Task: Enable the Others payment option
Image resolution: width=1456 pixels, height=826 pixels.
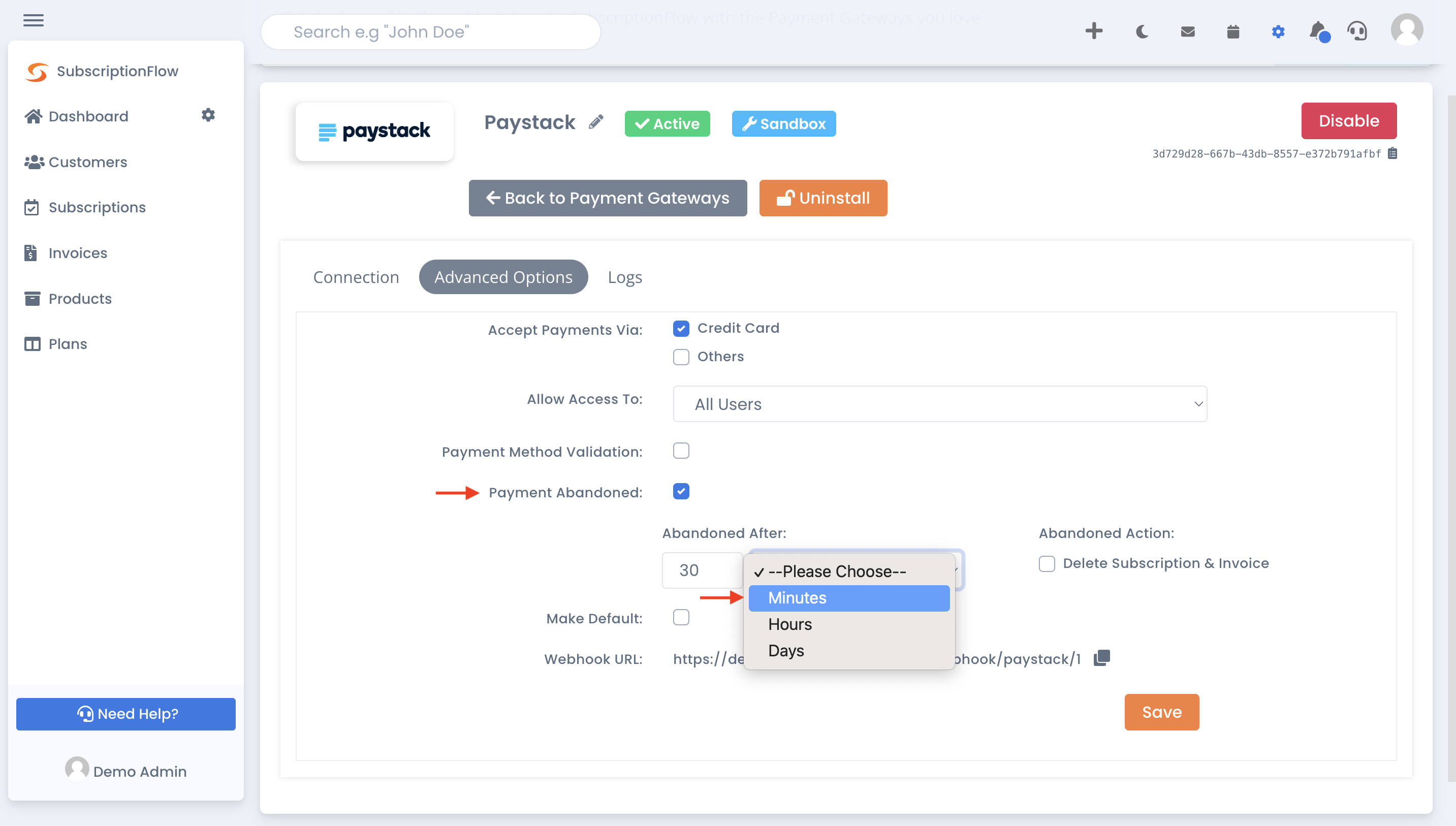Action: [681, 357]
